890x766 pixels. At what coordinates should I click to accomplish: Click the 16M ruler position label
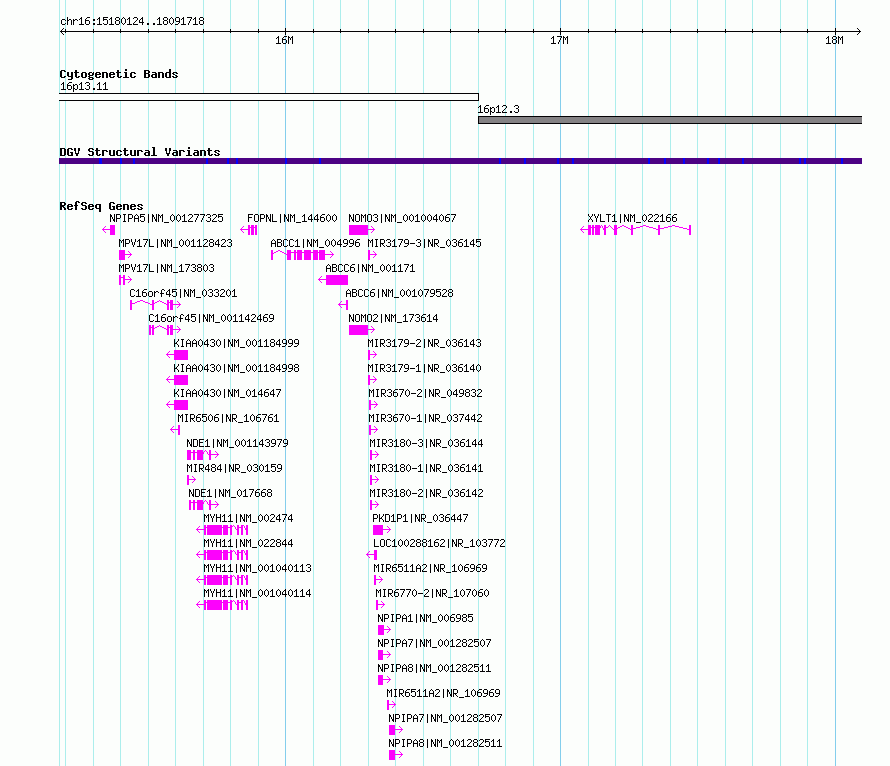click(284, 40)
